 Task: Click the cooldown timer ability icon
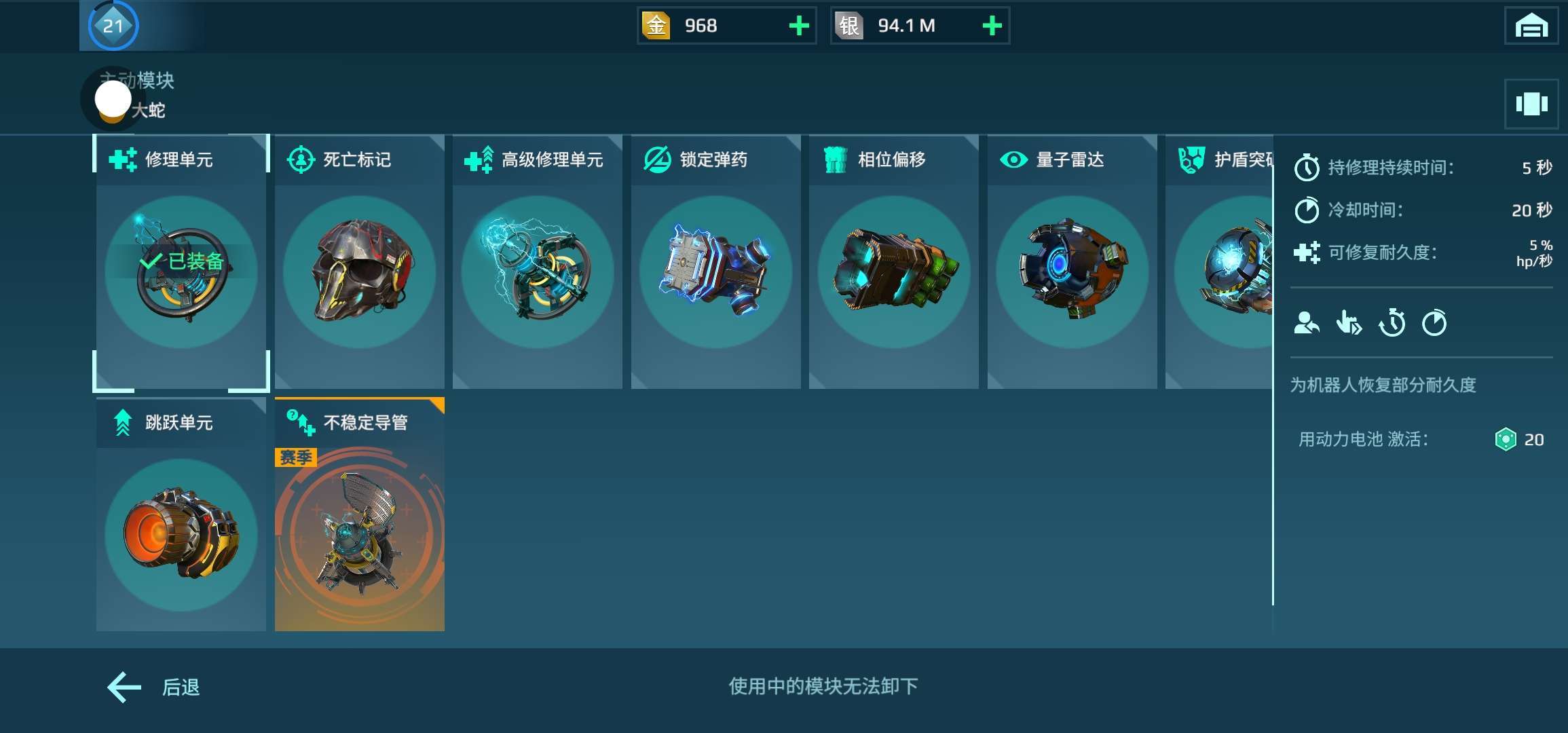click(1434, 323)
